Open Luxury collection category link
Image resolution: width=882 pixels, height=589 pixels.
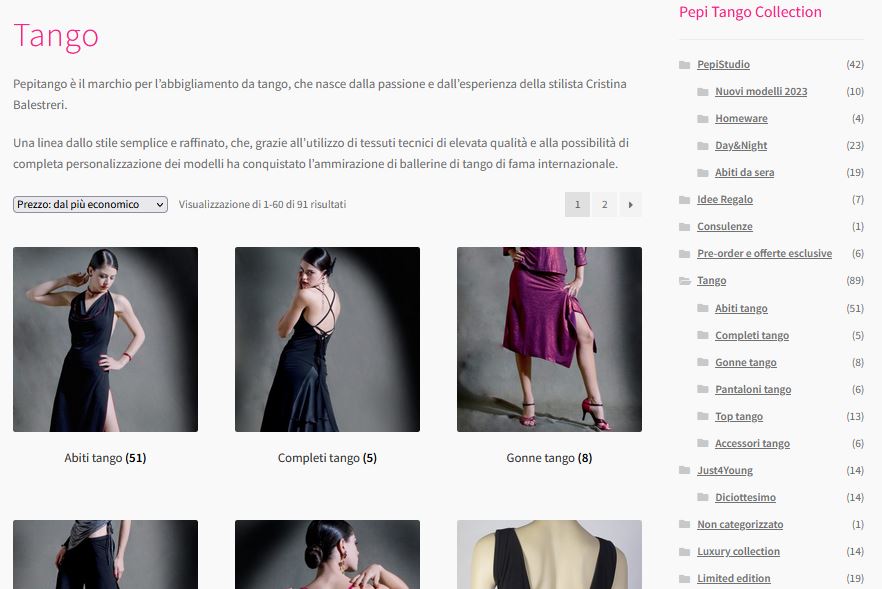(x=738, y=551)
